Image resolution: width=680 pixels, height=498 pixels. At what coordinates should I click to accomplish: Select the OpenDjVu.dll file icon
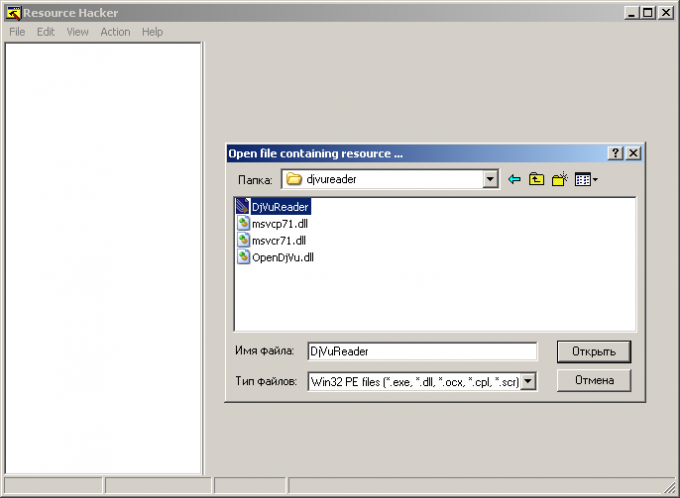[243, 257]
